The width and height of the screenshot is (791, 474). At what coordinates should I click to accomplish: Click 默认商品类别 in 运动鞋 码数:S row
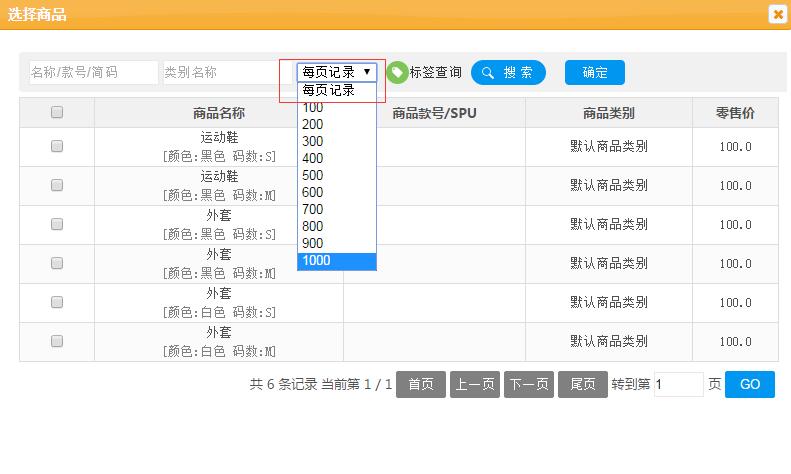609,146
